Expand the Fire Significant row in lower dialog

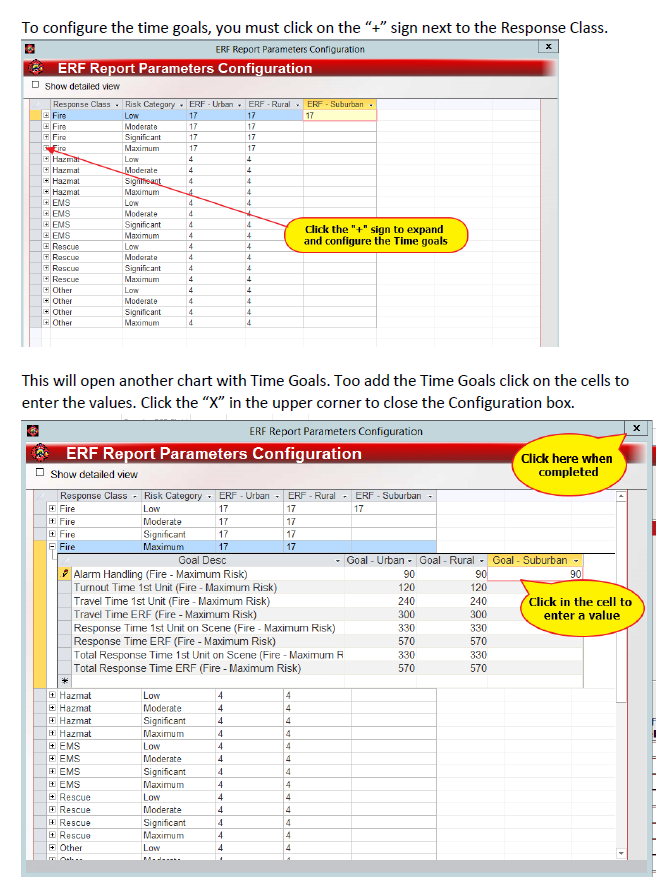[52, 534]
